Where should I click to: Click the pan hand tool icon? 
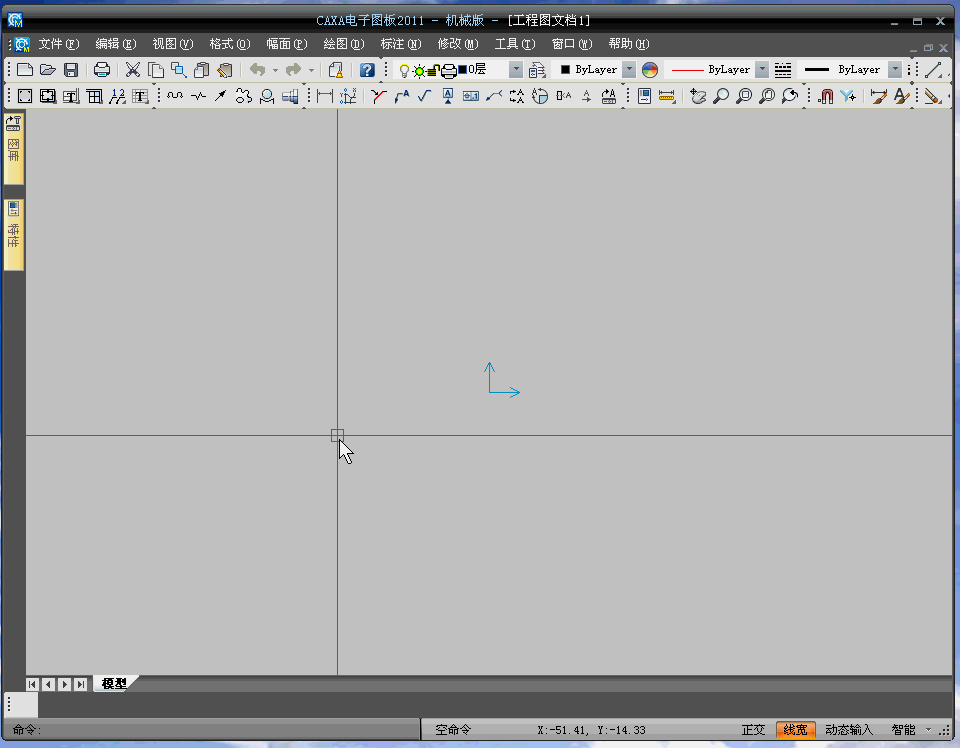point(698,96)
